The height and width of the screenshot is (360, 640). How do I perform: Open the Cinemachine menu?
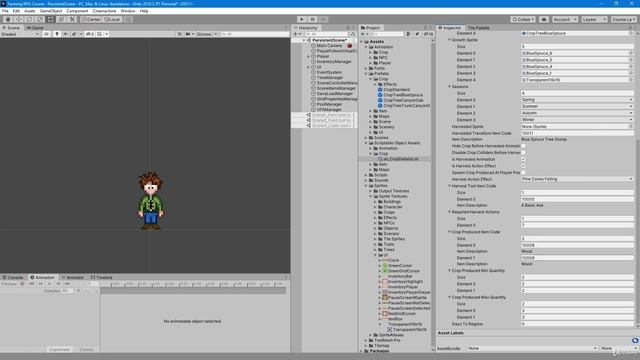104,11
